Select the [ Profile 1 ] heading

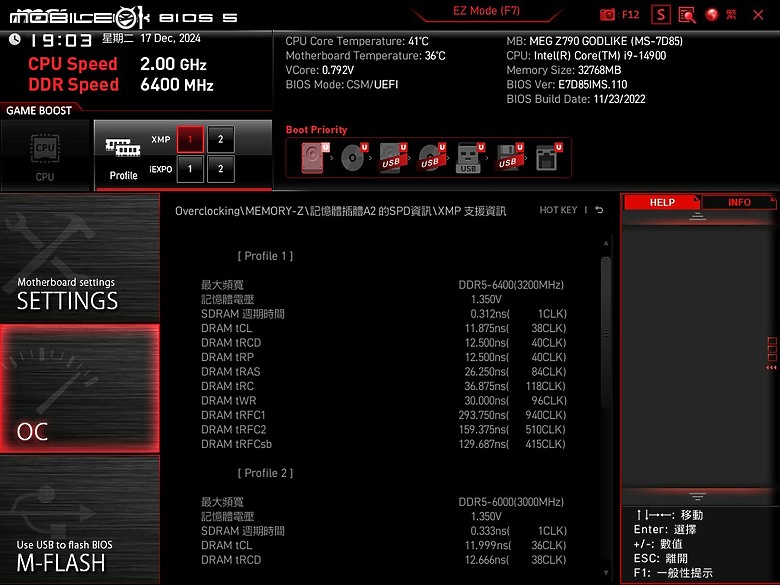click(265, 256)
